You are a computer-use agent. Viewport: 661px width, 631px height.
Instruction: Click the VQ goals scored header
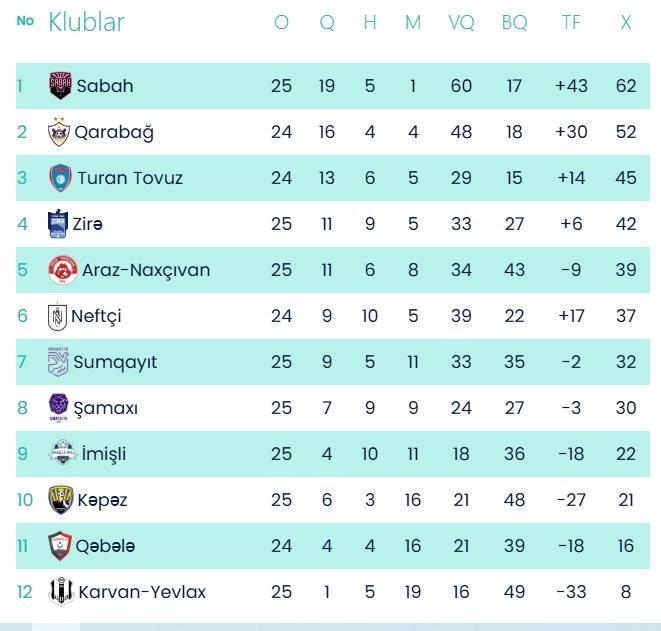tap(461, 22)
